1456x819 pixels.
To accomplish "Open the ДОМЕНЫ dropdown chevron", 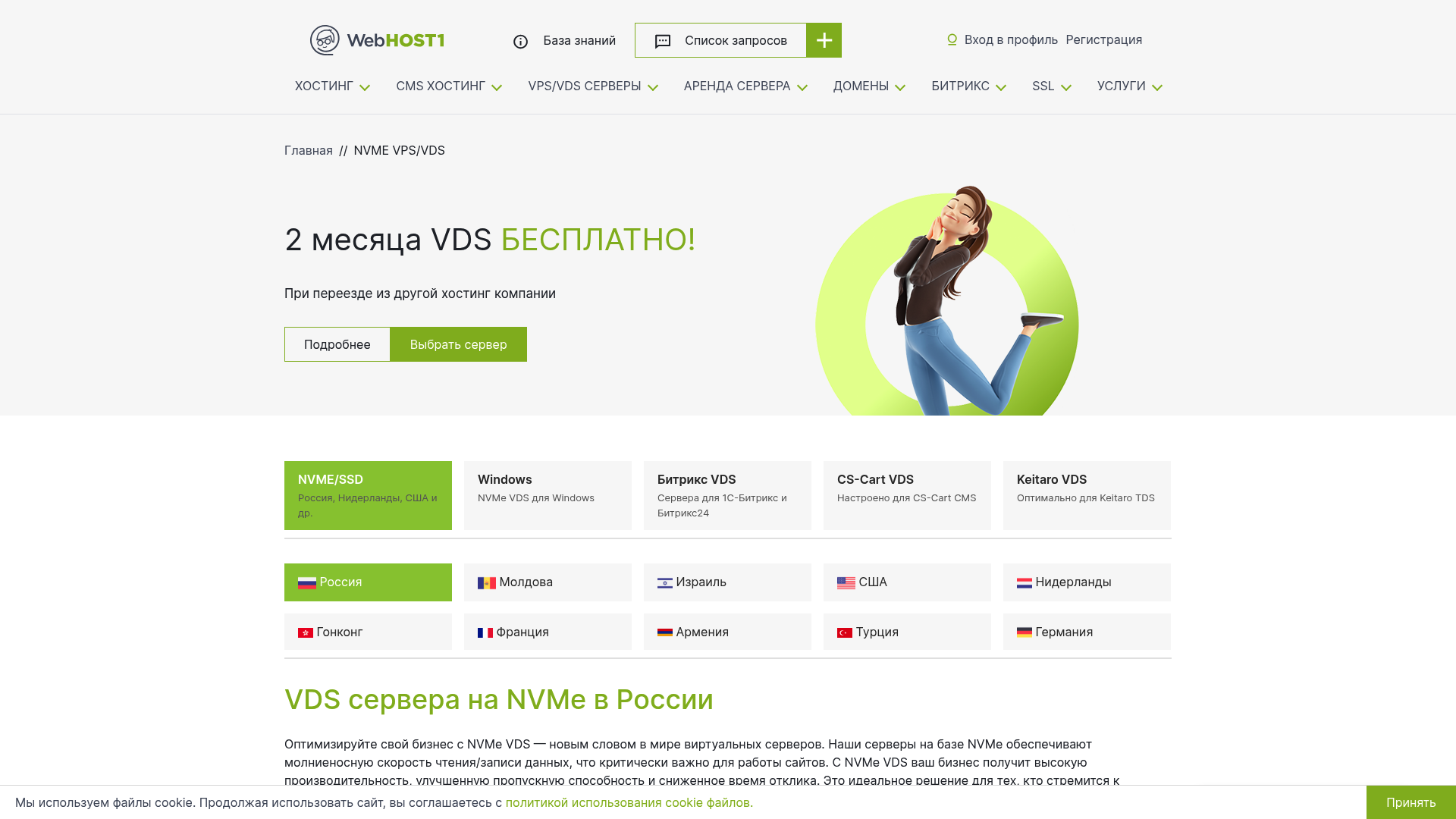I will 900,88.
